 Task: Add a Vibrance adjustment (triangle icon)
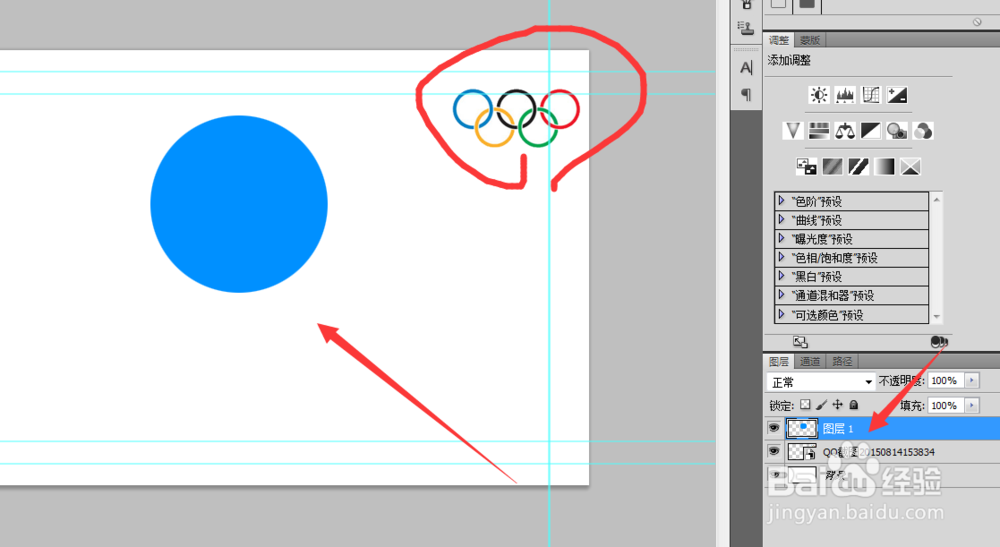[793, 131]
